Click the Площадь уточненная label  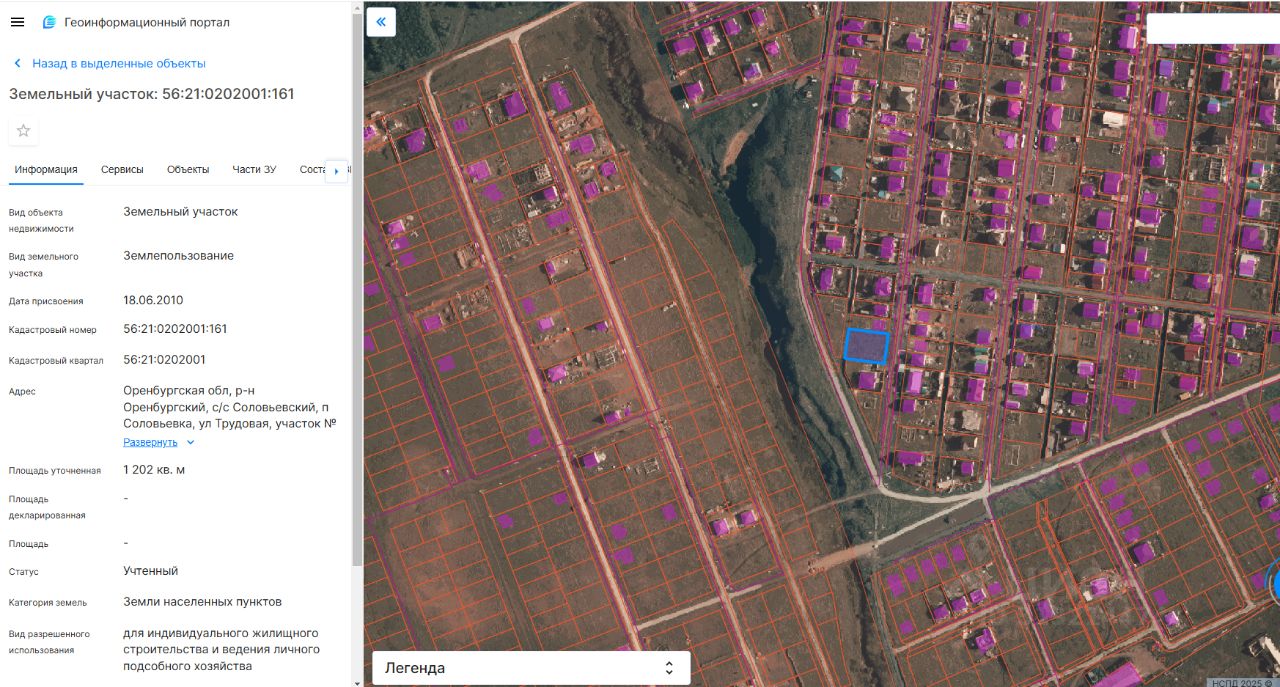[55, 471]
